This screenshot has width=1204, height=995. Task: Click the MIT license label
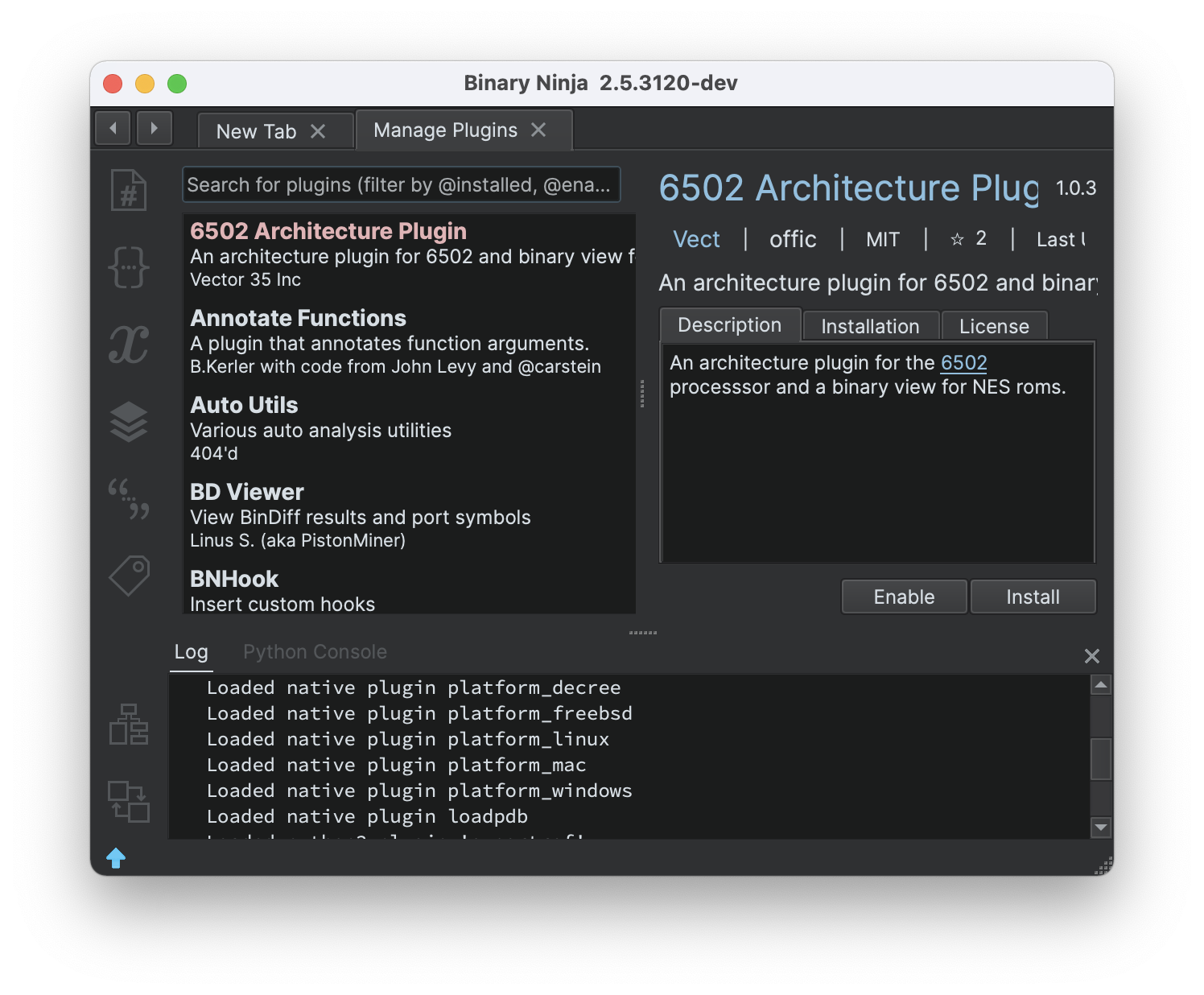click(x=883, y=239)
